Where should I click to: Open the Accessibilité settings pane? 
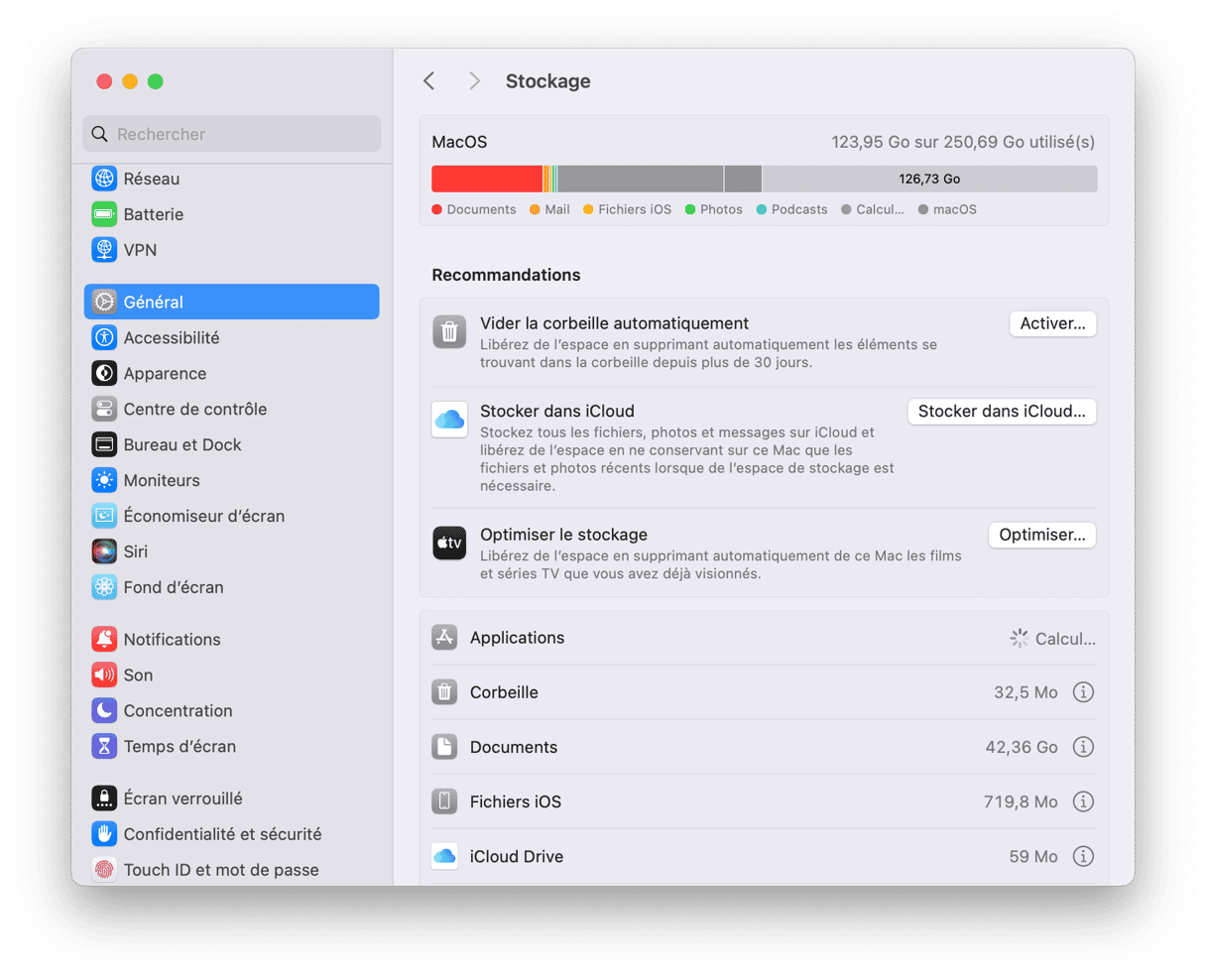(171, 338)
